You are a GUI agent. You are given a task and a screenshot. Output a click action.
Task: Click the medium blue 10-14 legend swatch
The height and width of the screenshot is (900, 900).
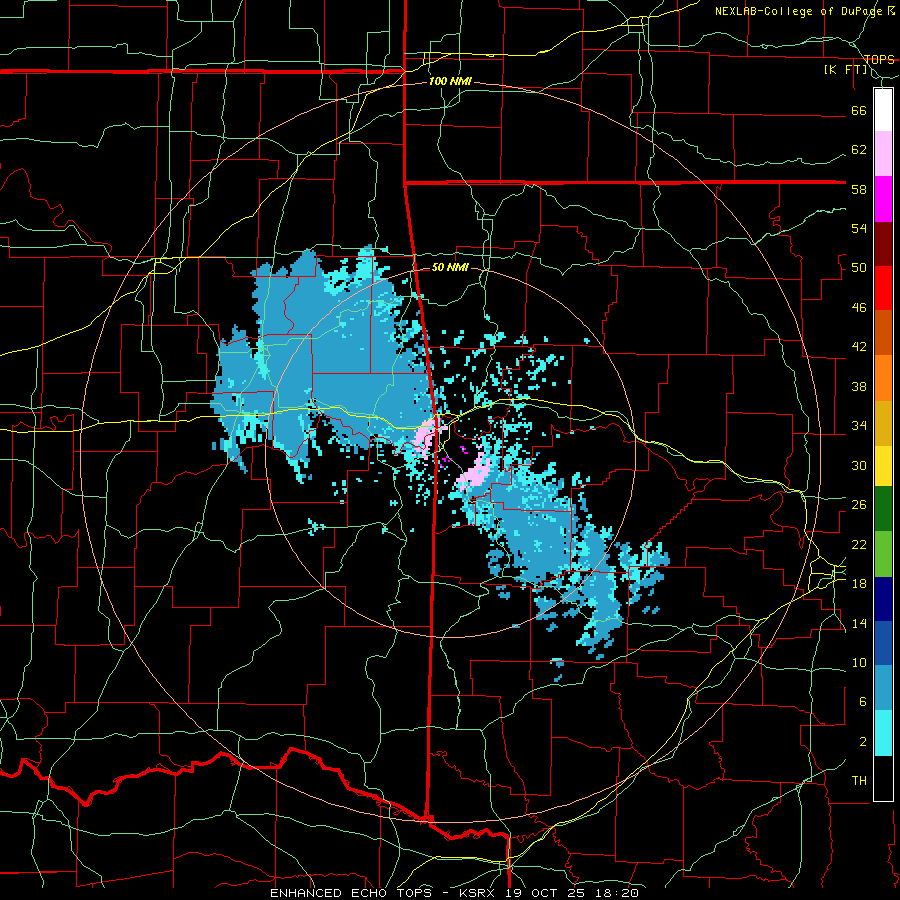coord(883,643)
